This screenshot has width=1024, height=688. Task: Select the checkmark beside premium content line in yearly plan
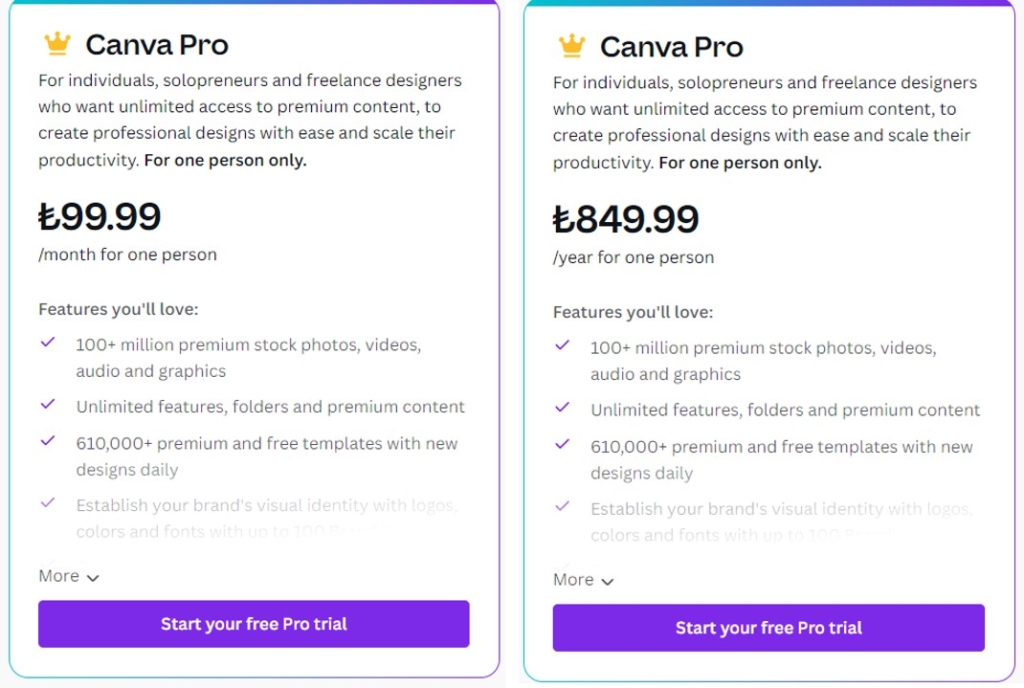[562, 410]
